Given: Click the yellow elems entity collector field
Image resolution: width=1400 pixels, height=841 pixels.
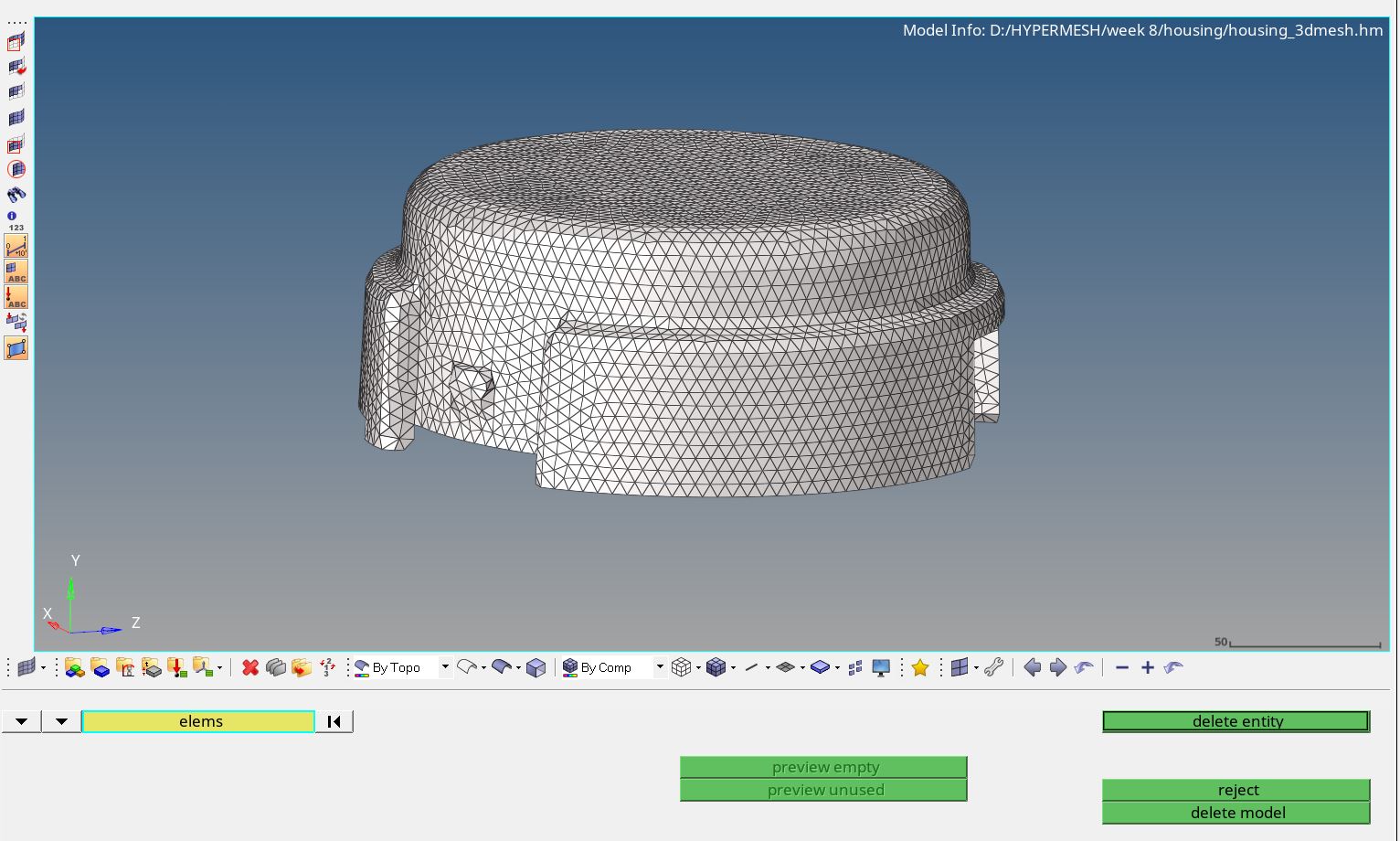Looking at the screenshot, I should [x=197, y=721].
